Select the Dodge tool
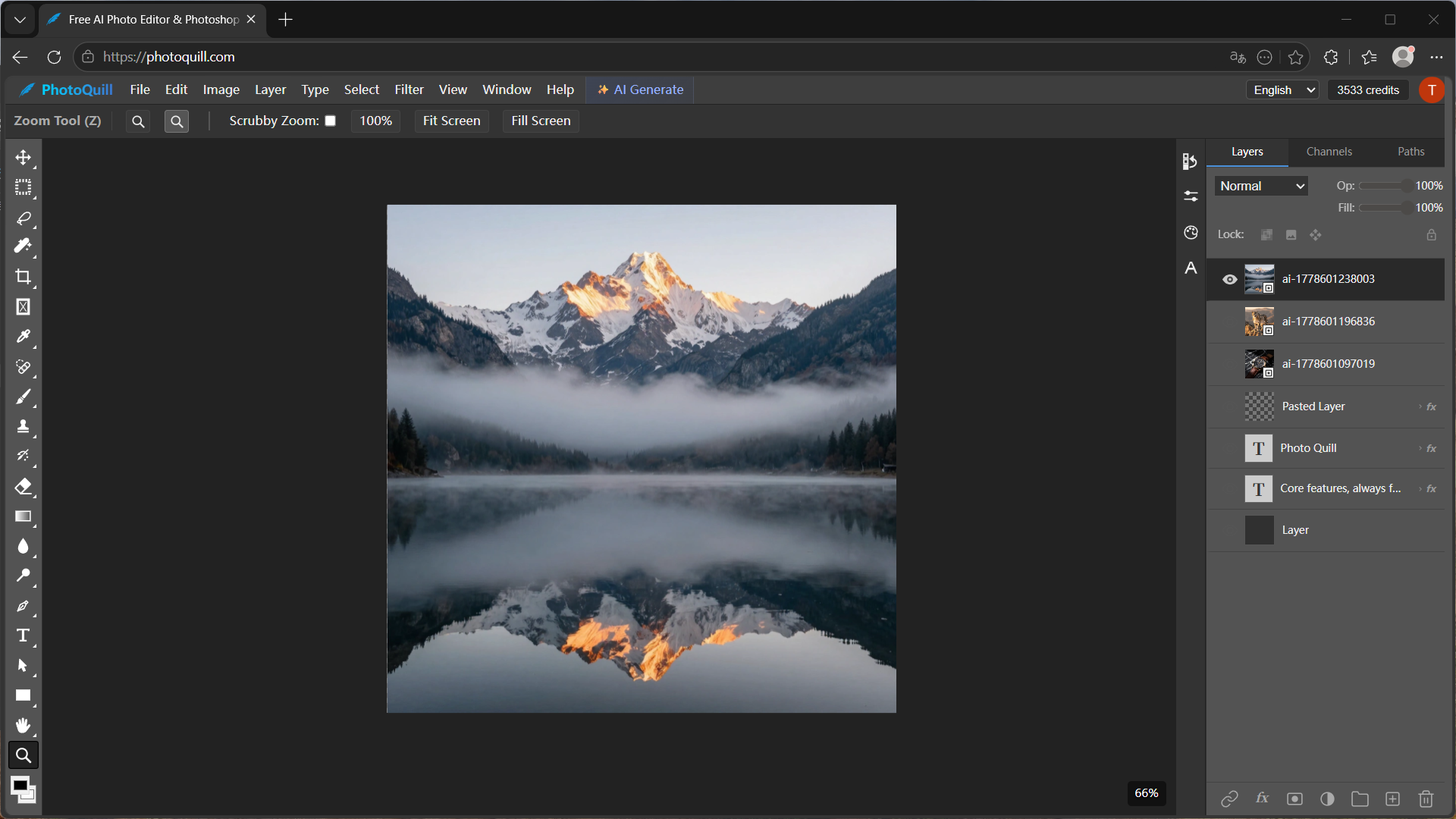This screenshot has height=819, width=1456. pyautogui.click(x=24, y=576)
